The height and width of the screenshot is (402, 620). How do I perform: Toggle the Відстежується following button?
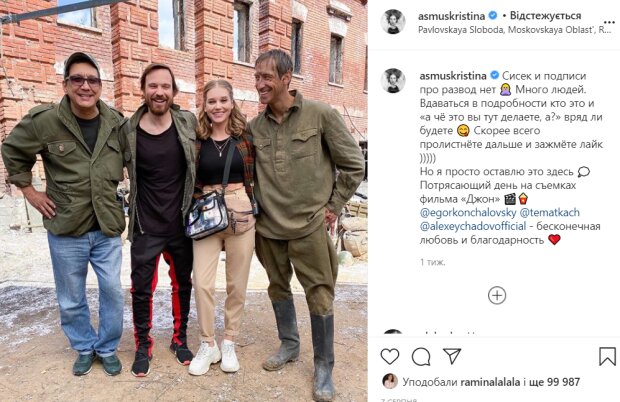pyautogui.click(x=545, y=16)
